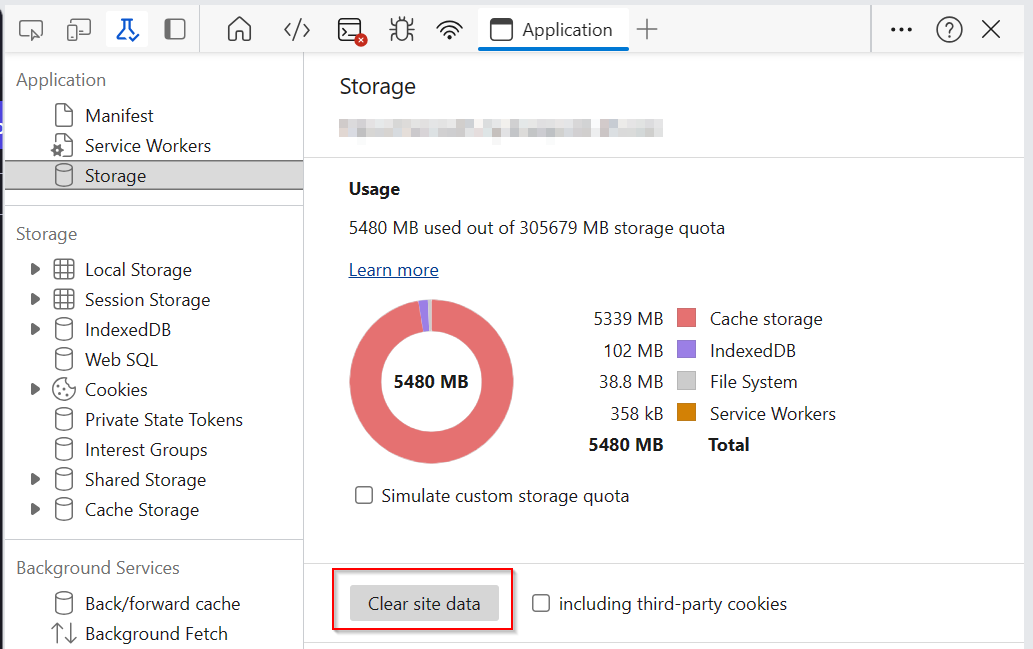Check including third-party cookies box
The height and width of the screenshot is (649, 1033).
point(541,603)
